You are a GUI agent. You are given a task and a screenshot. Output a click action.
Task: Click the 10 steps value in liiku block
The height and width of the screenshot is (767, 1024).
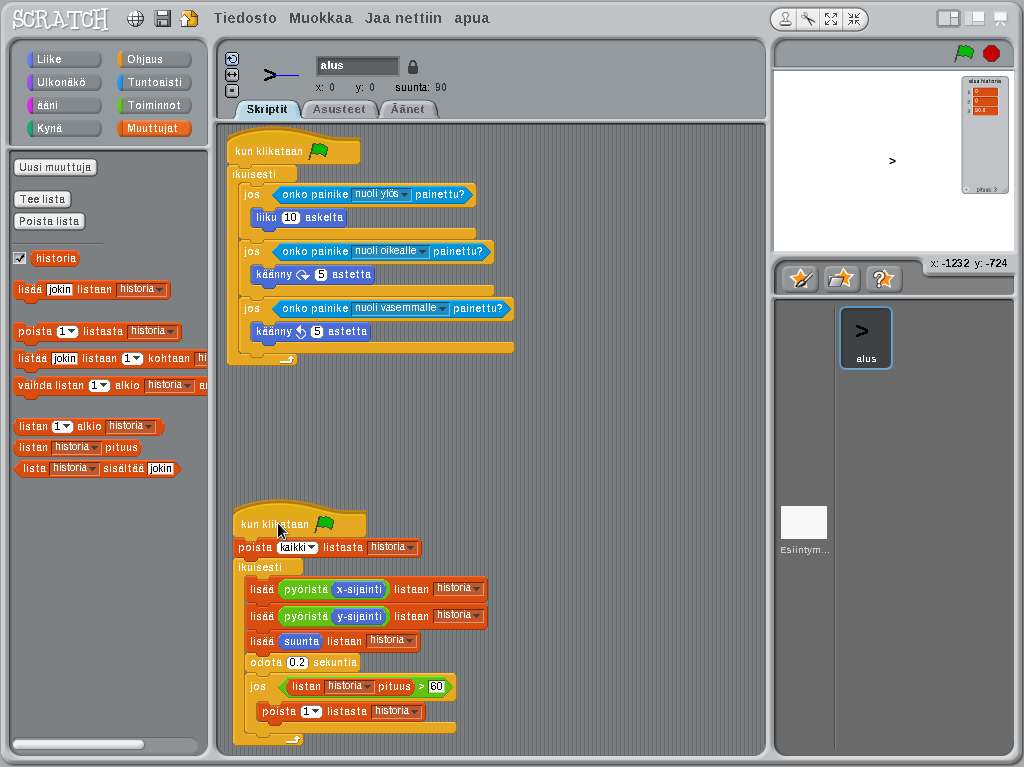tap(291, 218)
